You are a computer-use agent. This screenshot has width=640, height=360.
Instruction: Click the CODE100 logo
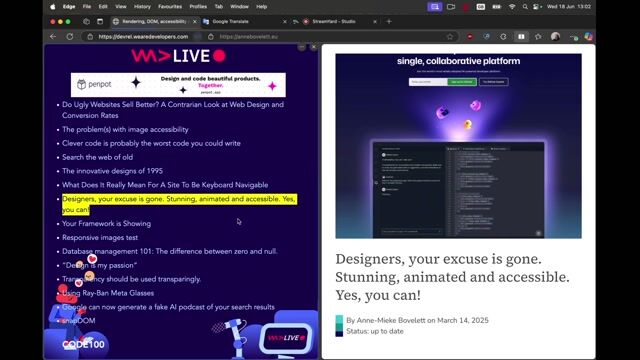click(x=83, y=344)
